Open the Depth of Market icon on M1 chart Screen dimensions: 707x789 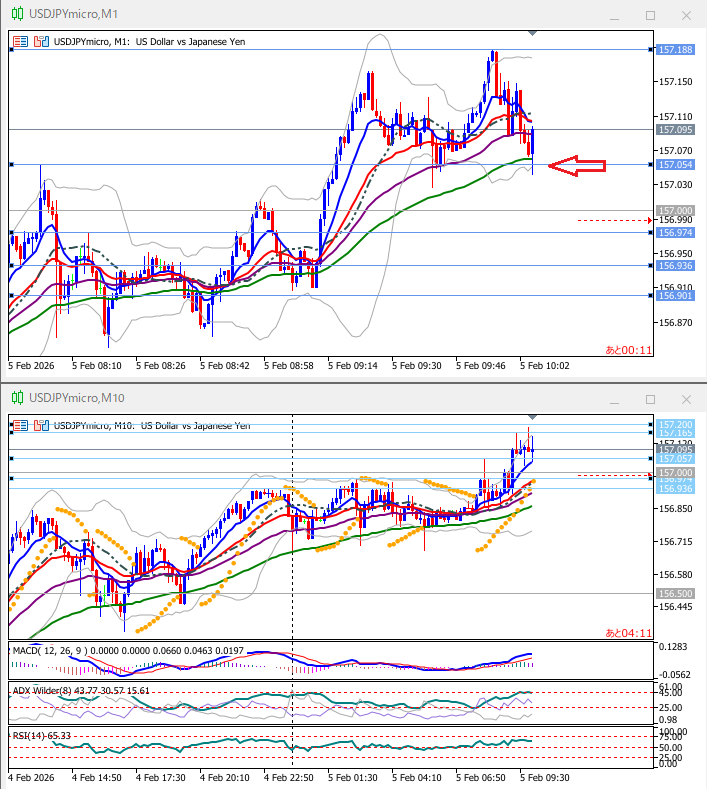(41, 41)
